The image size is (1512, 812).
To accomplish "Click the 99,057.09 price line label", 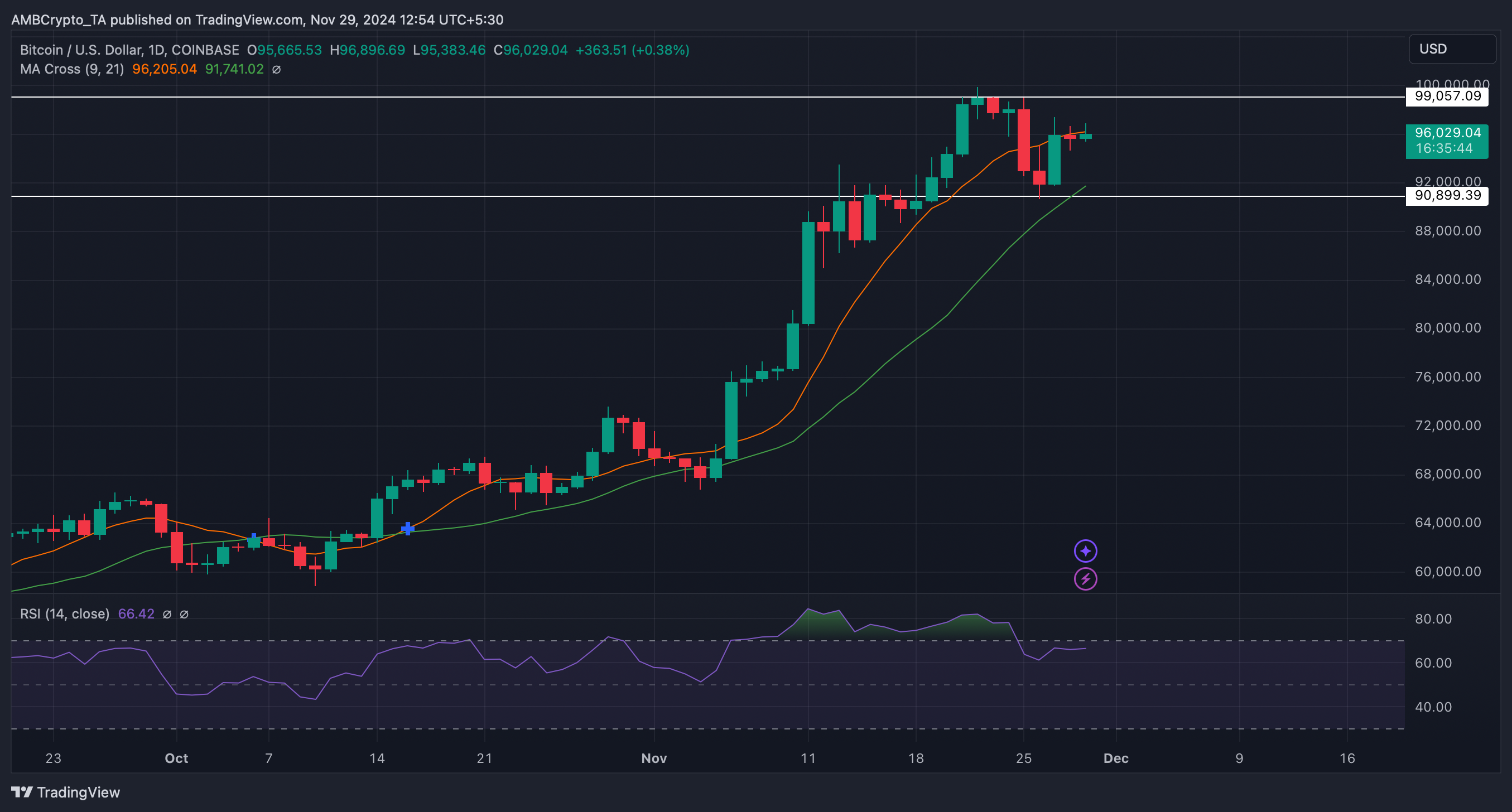I will (x=1447, y=96).
